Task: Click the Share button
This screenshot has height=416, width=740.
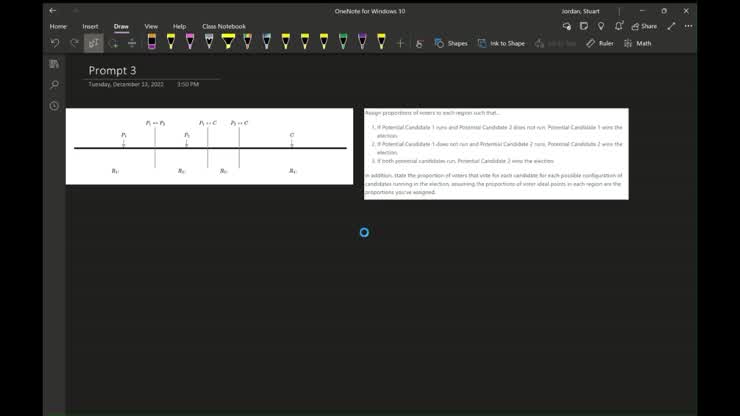Action: pos(644,26)
